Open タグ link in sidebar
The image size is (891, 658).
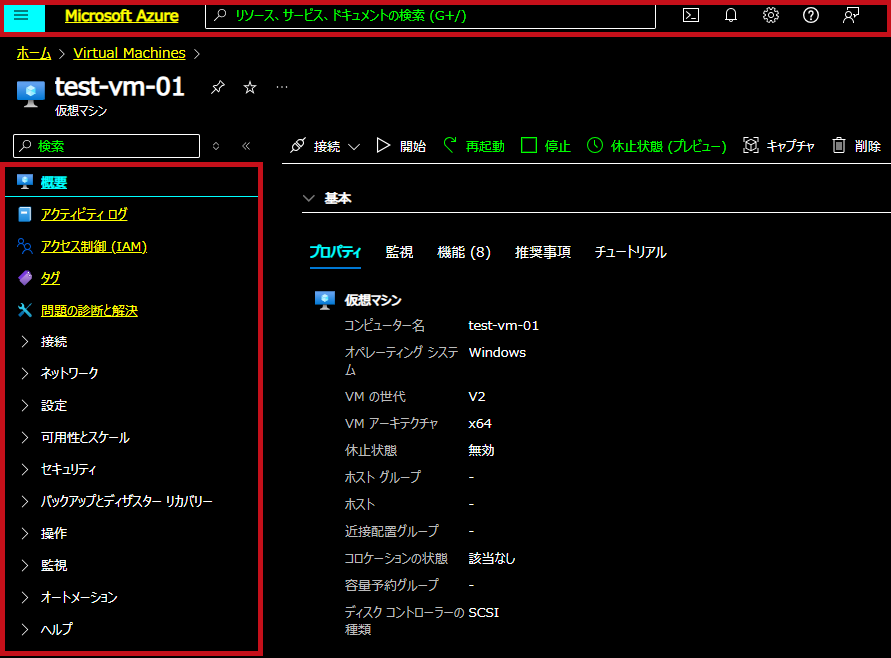click(x=51, y=278)
